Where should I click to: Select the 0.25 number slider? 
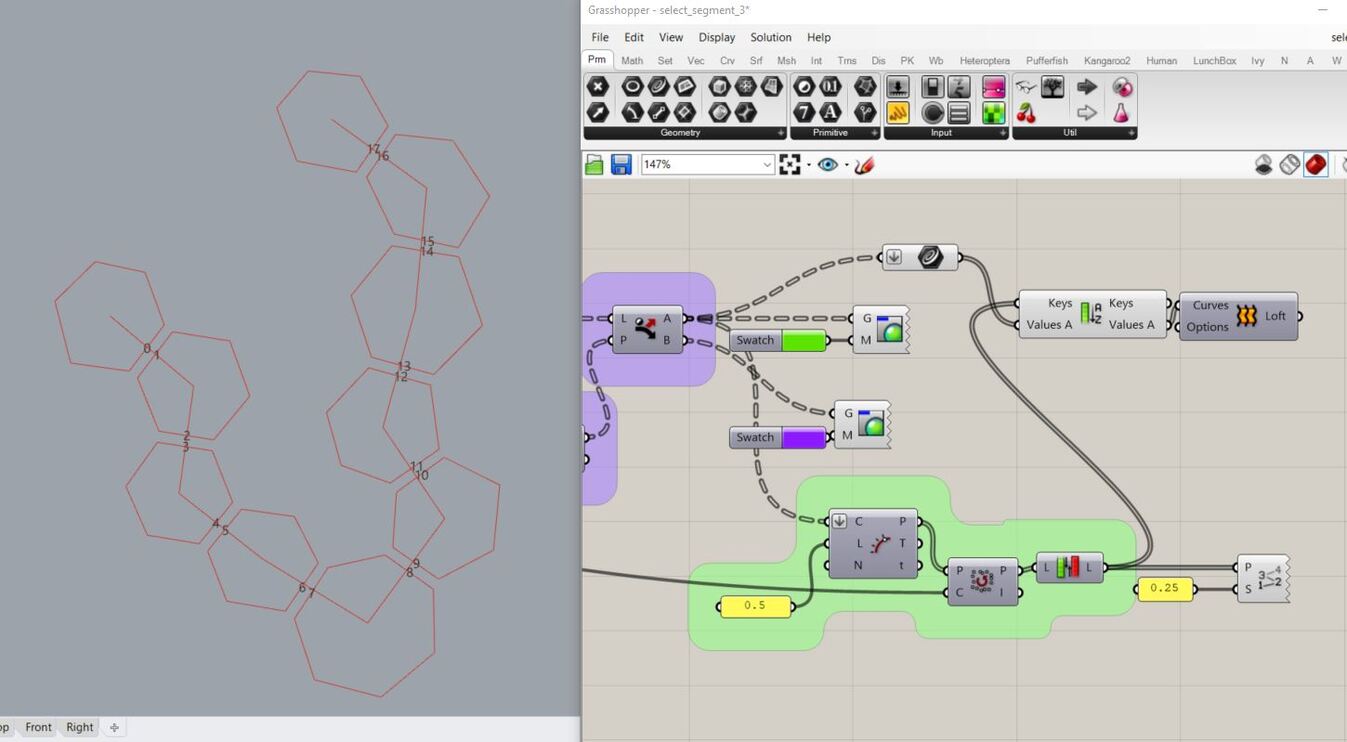click(1163, 588)
